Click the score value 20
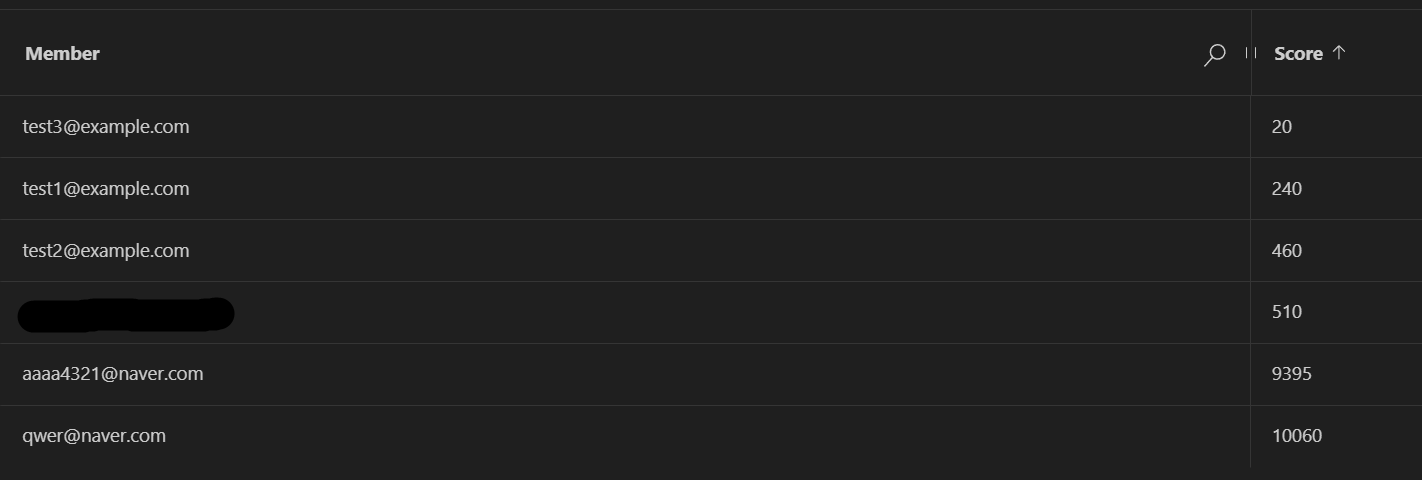Image resolution: width=1422 pixels, height=480 pixels. pyautogui.click(x=1282, y=127)
